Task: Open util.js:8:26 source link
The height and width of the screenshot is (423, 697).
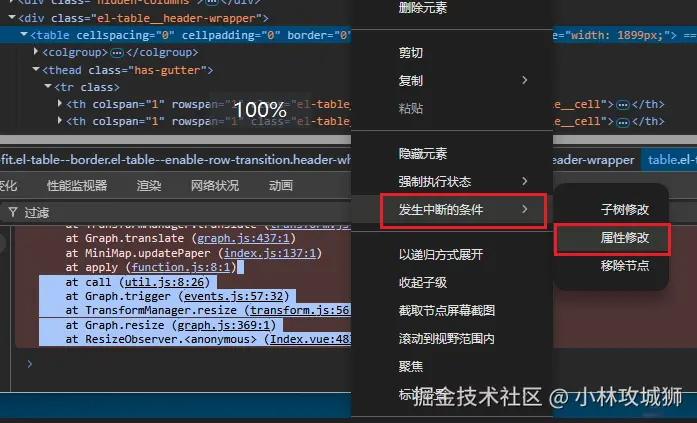Action: [164, 283]
